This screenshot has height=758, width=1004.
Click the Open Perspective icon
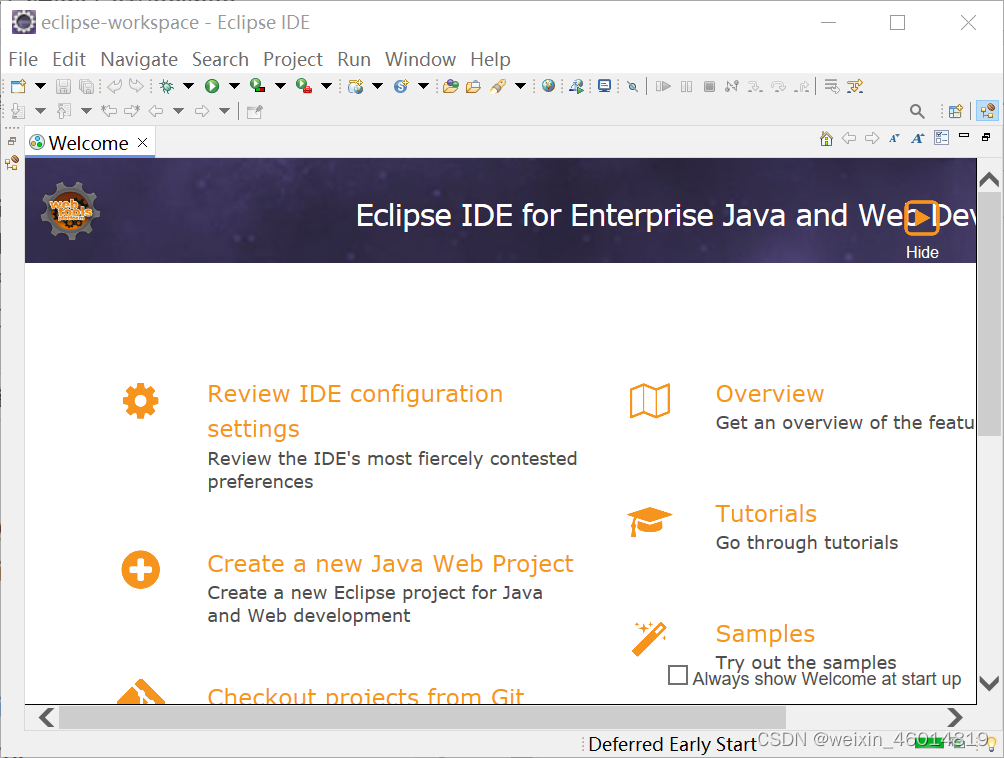[x=954, y=111]
